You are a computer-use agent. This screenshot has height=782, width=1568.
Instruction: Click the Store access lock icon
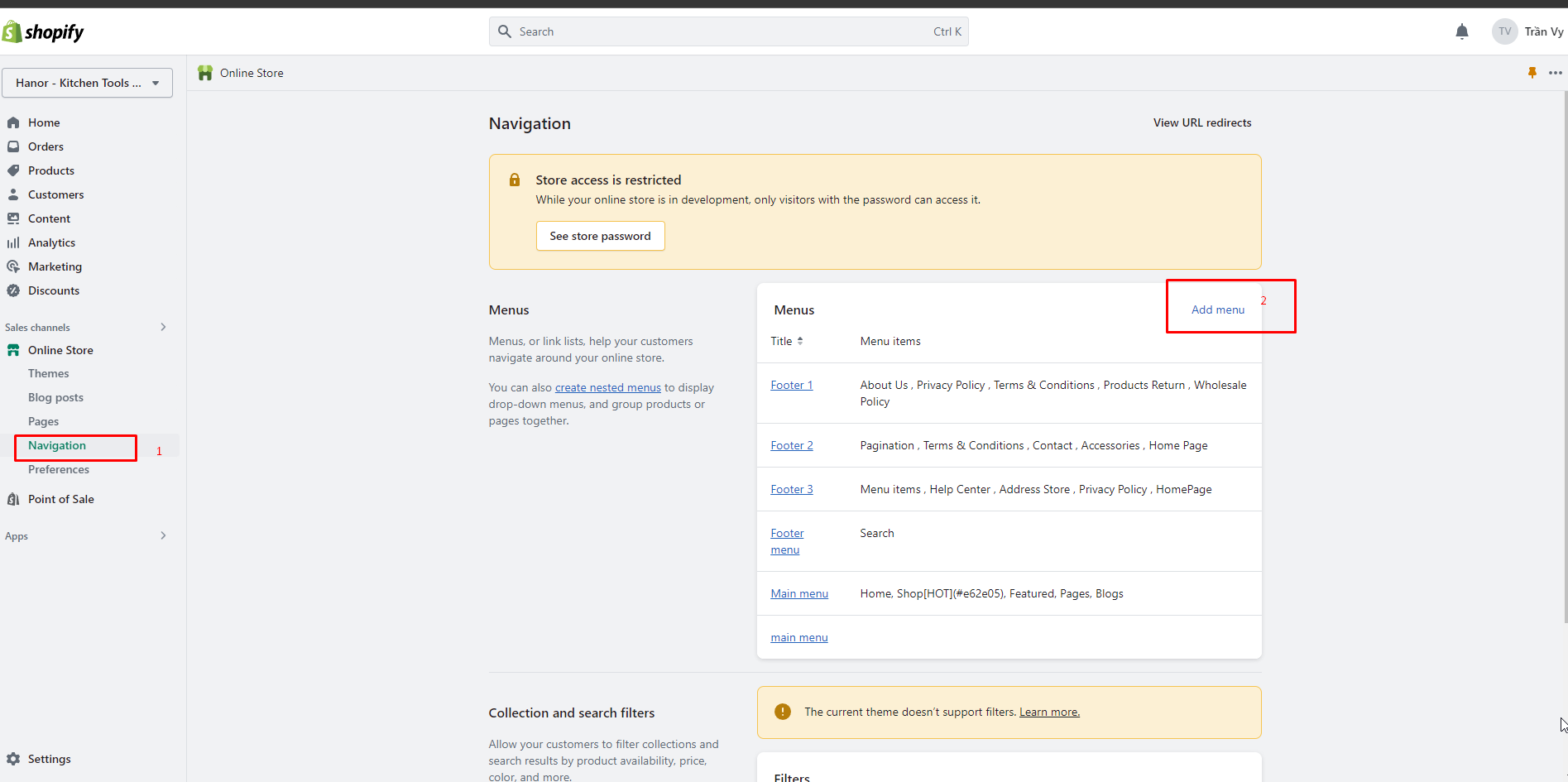pyautogui.click(x=515, y=180)
